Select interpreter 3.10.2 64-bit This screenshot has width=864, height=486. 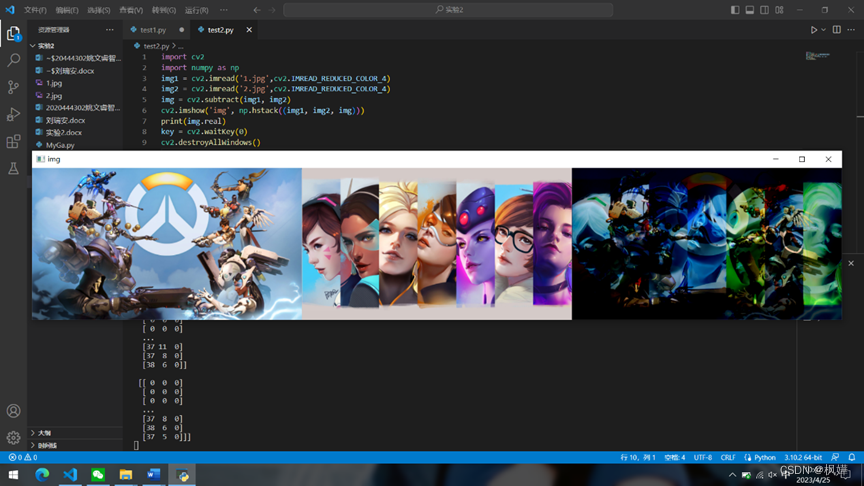pos(803,457)
